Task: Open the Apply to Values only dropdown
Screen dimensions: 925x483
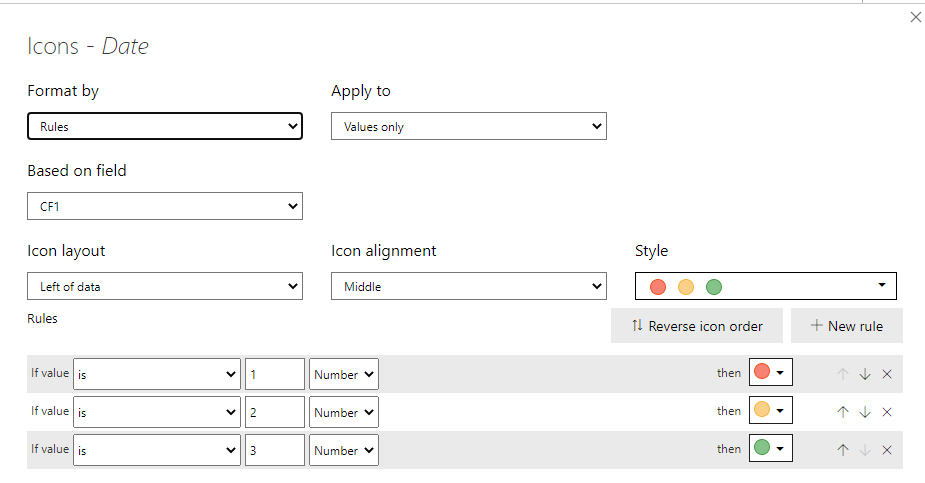Action: [468, 126]
